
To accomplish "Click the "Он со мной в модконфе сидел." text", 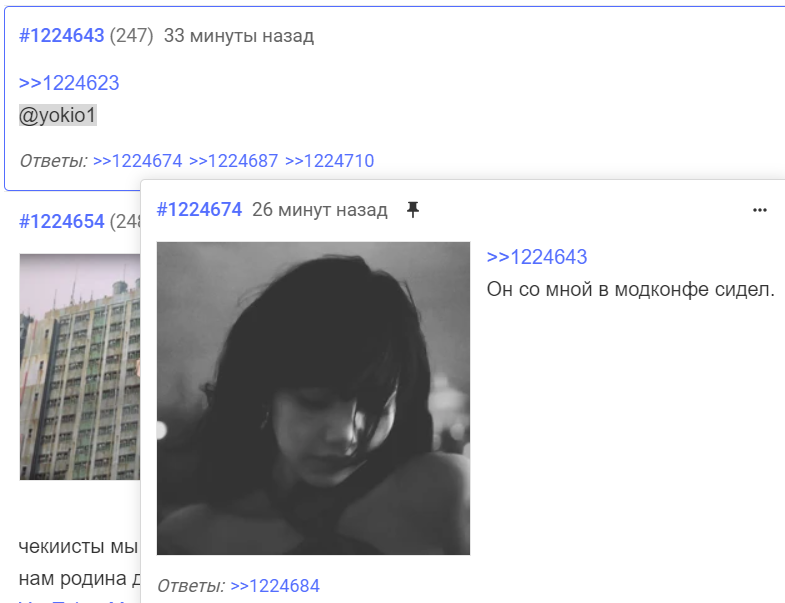I will click(x=631, y=289).
